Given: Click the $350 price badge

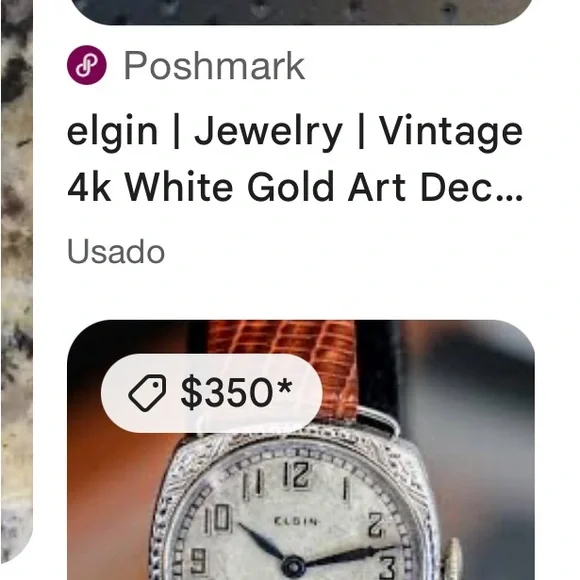Looking at the screenshot, I should tap(212, 393).
